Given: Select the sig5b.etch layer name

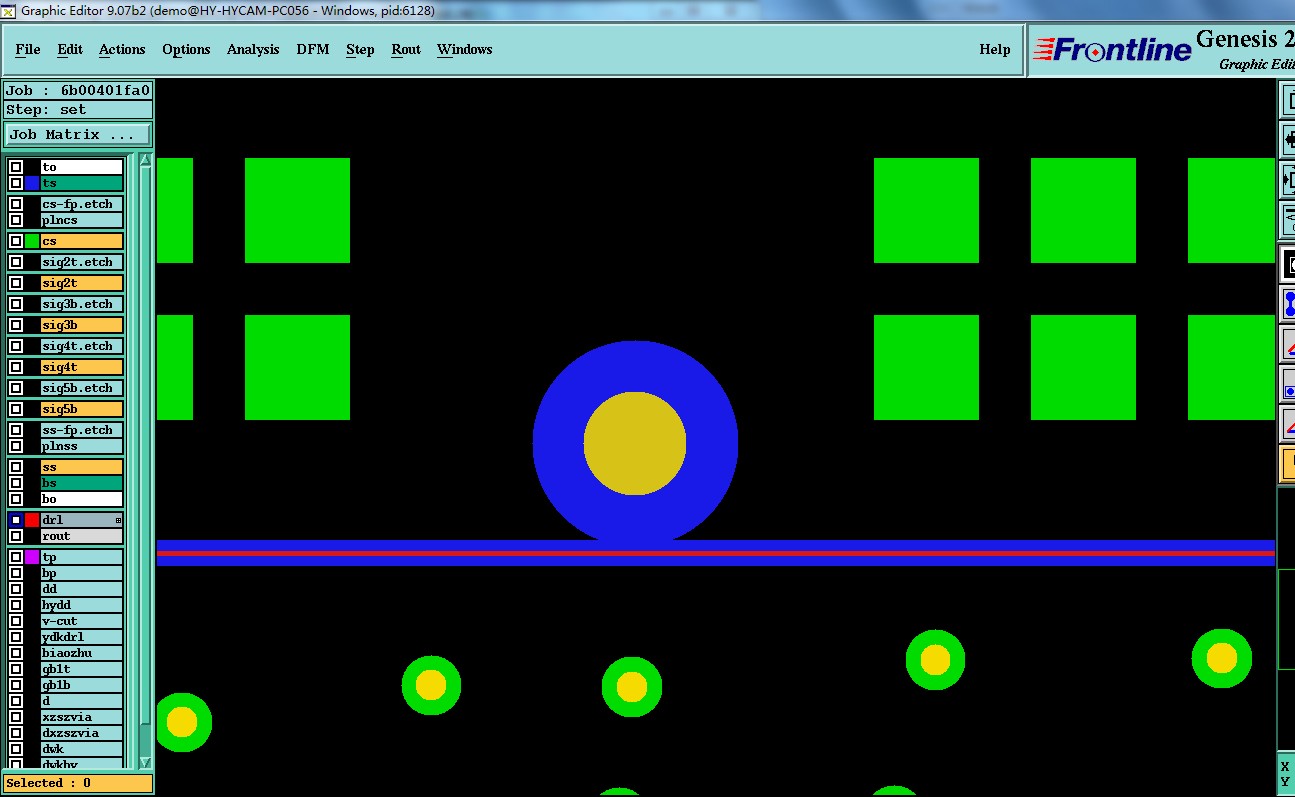Looking at the screenshot, I should [x=82, y=388].
